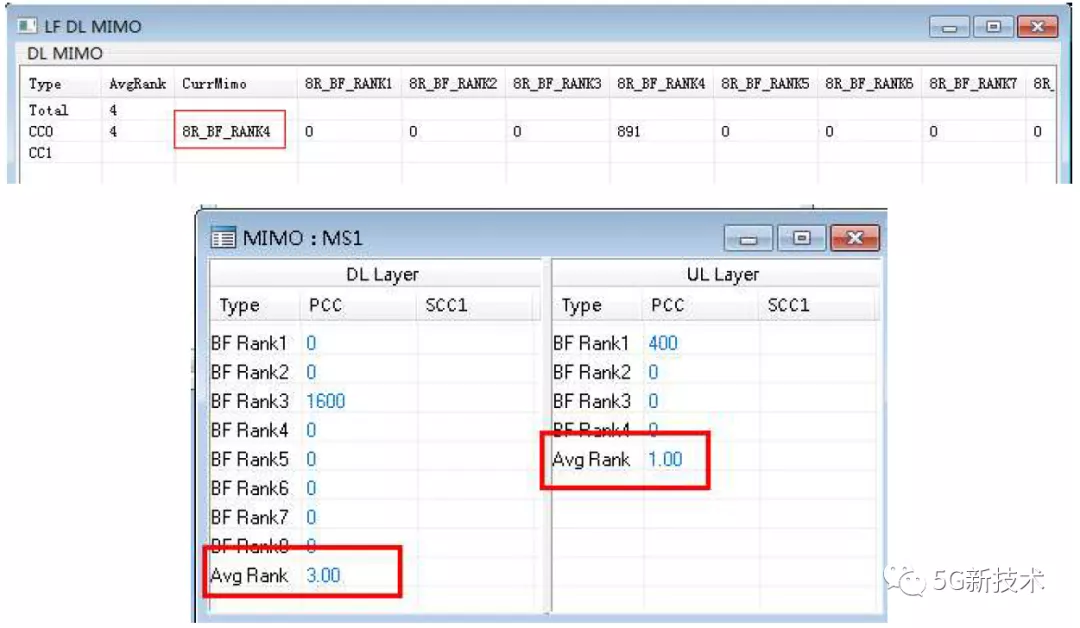
Task: Click the SCC1 column header under UL Layer
Action: [788, 305]
